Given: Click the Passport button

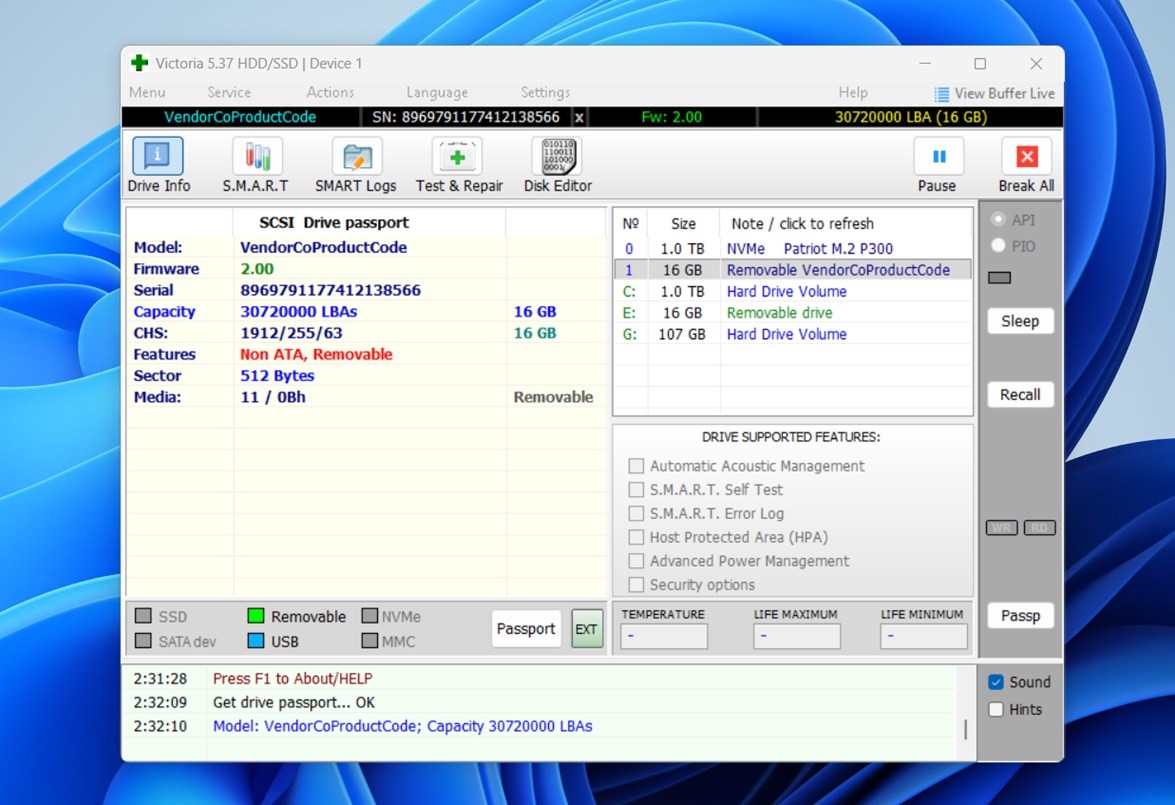Looking at the screenshot, I should click(x=526, y=629).
